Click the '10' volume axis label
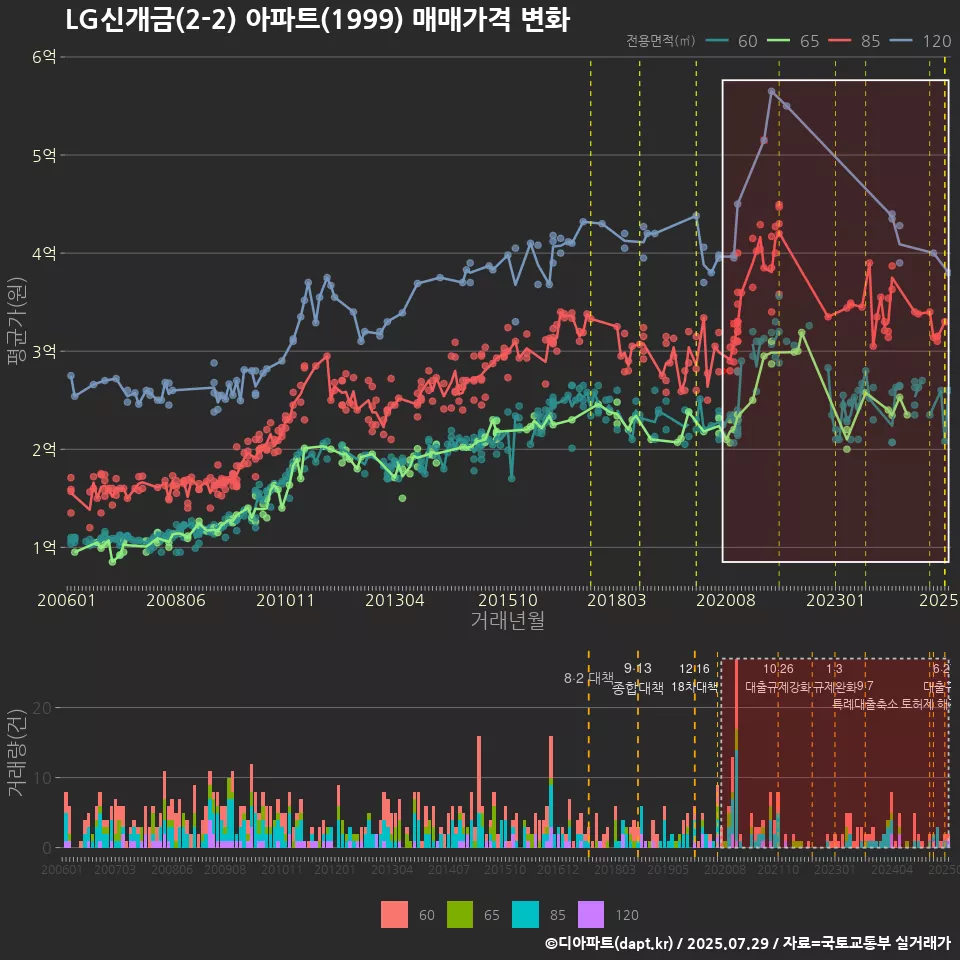 coord(42,778)
